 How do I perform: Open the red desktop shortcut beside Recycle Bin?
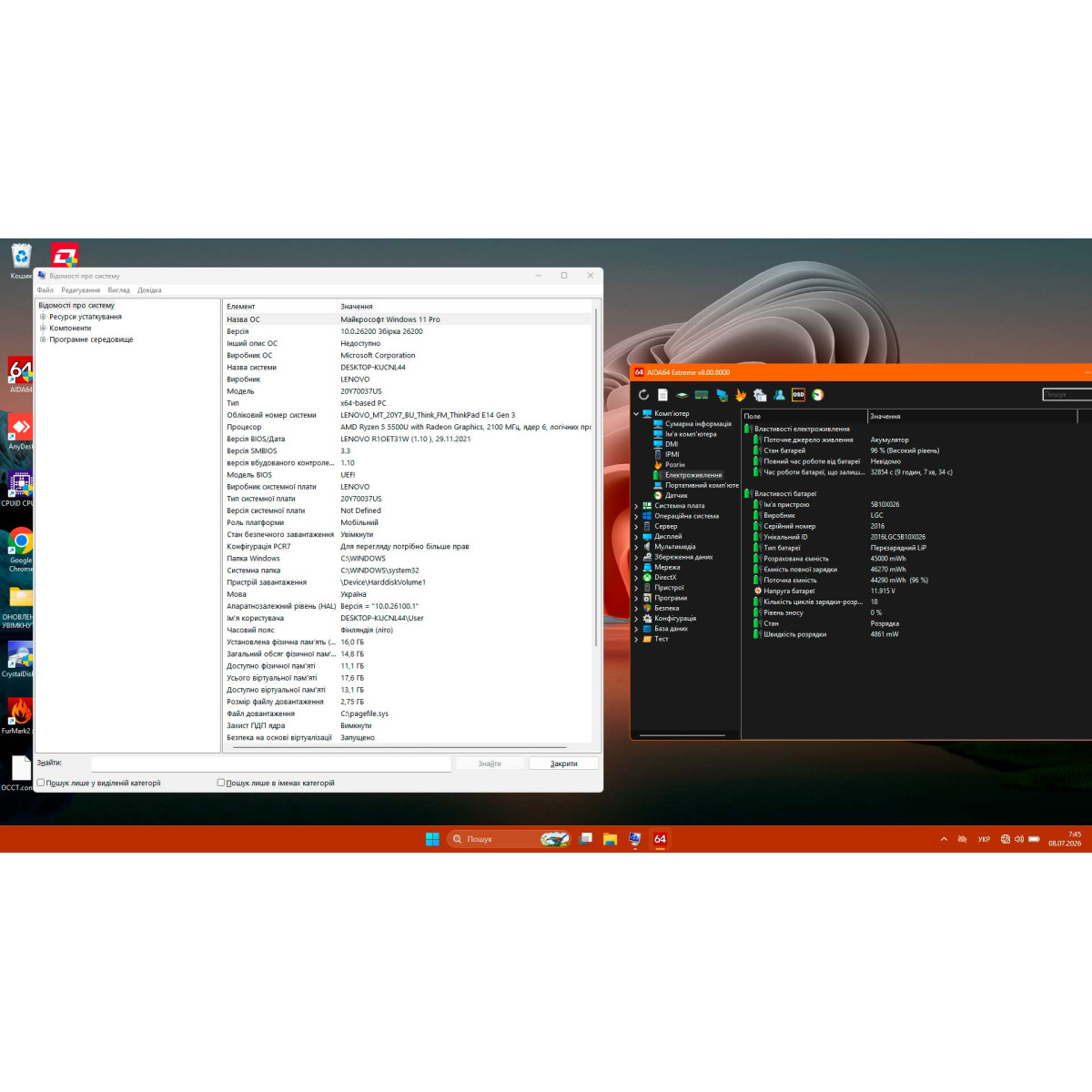click(x=64, y=255)
